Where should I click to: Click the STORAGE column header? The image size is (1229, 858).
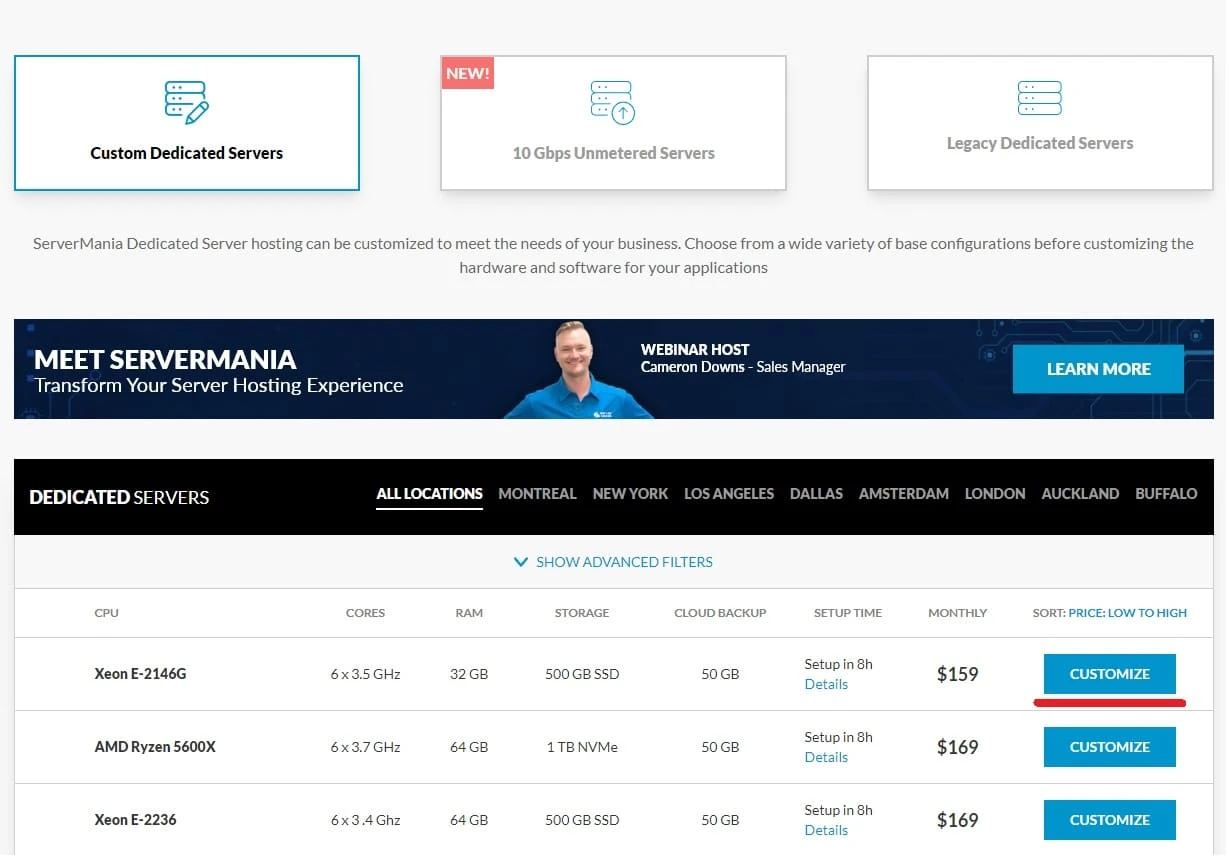tap(582, 613)
